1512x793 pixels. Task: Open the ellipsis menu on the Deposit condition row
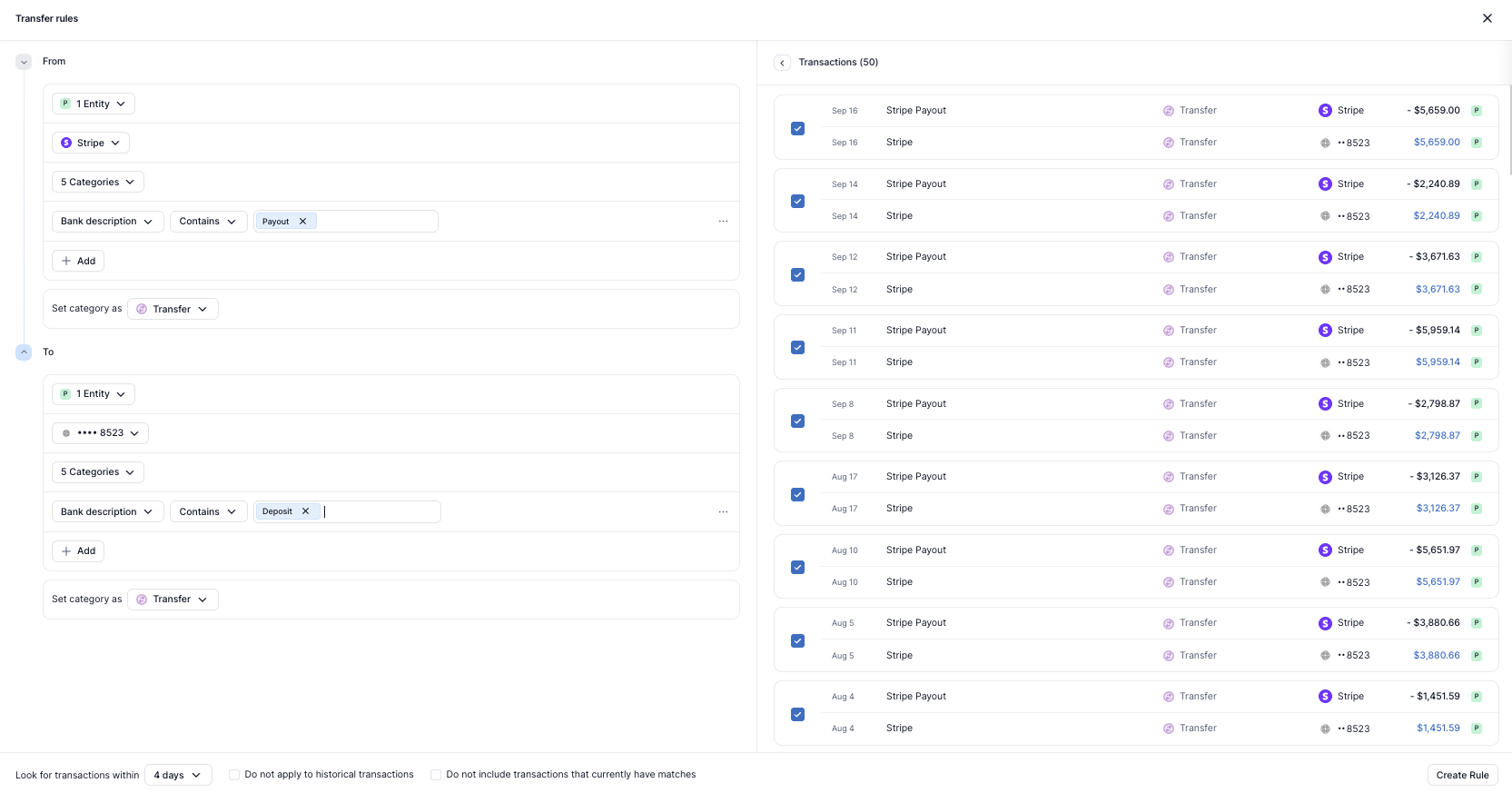coord(723,512)
